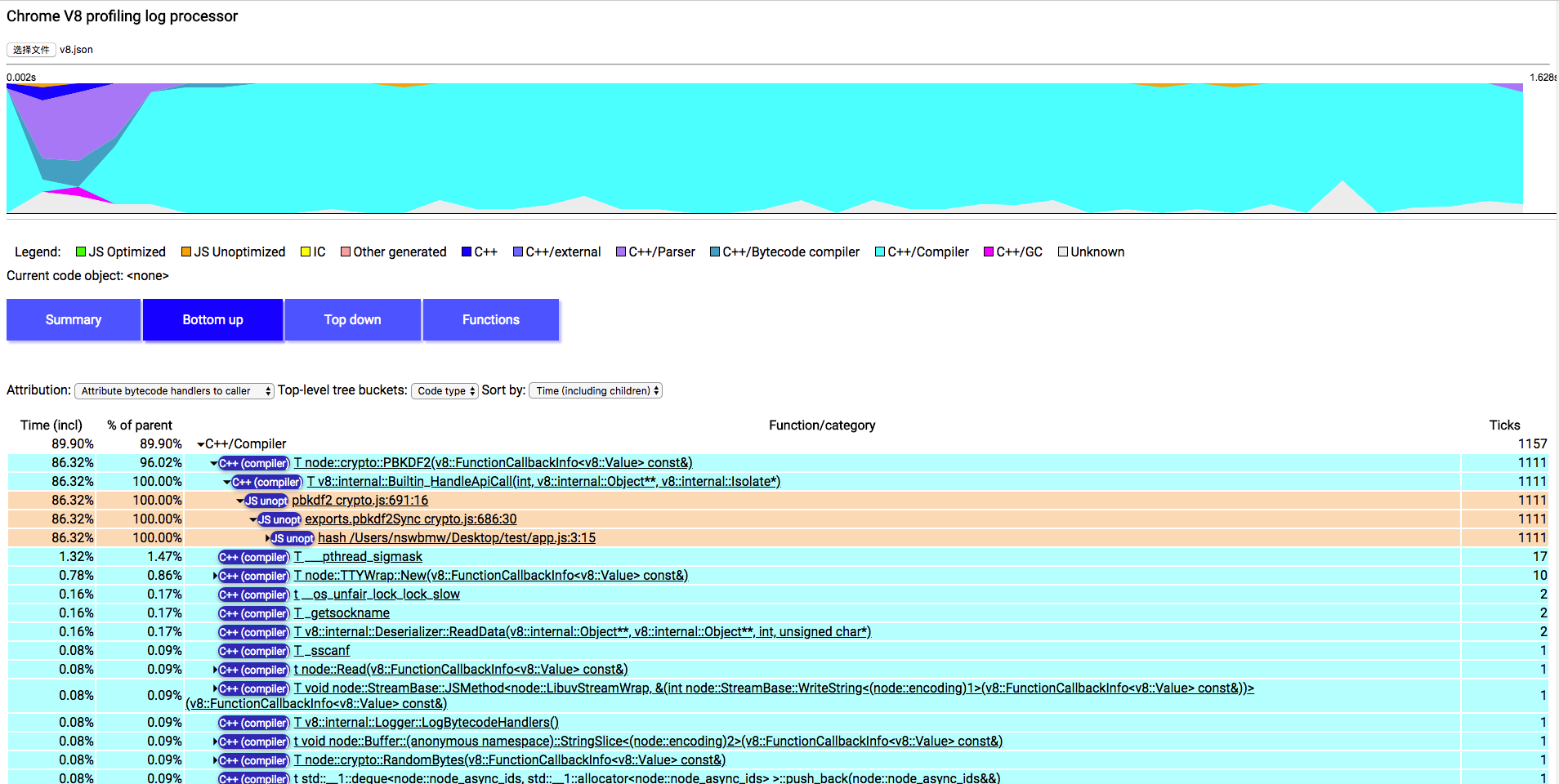Click the JS unopt badge beside pbkdf2 crypto.js:691:16
1559x784 pixels.
point(266,501)
